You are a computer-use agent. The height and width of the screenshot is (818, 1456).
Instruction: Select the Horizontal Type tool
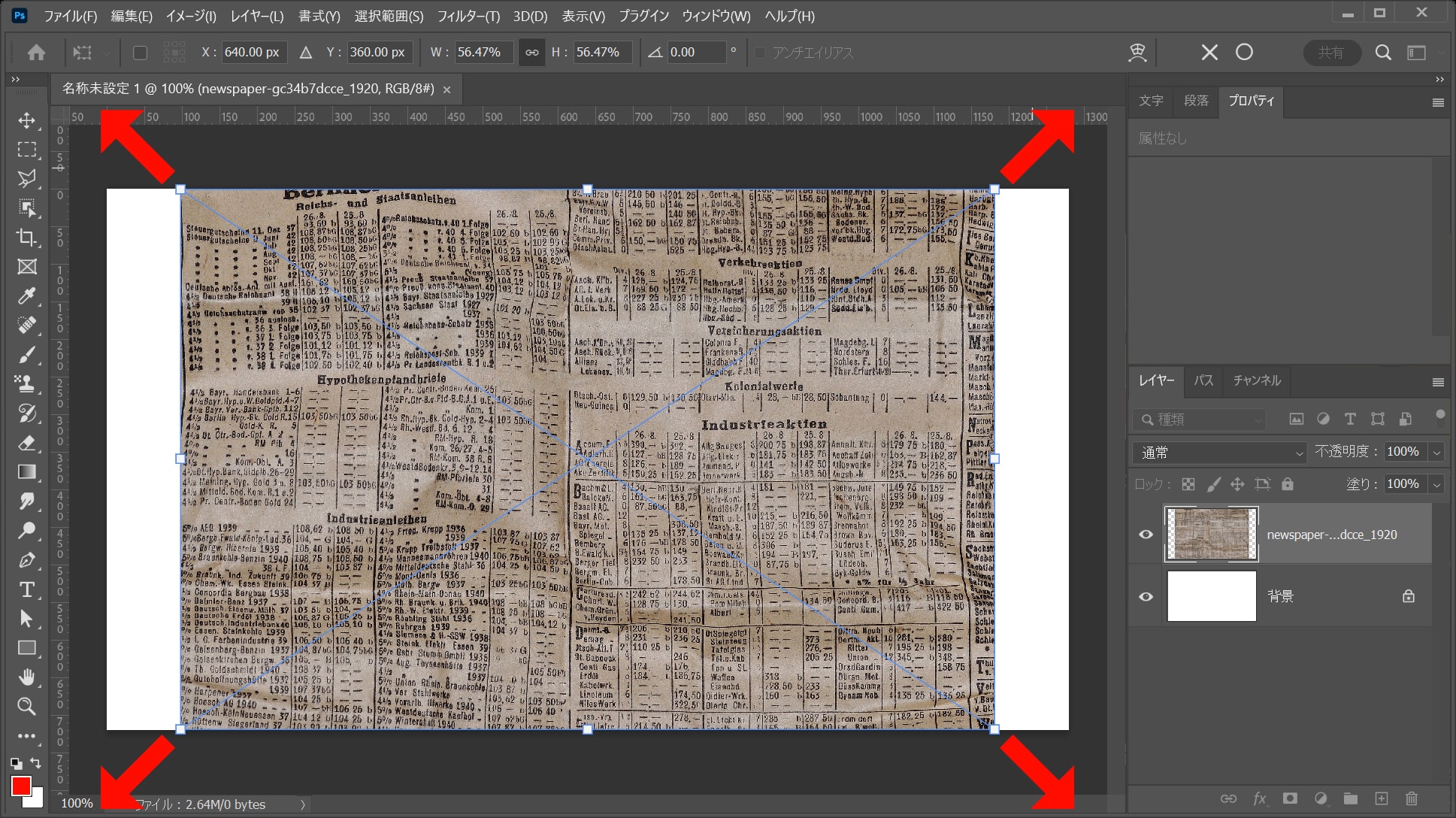coord(27,589)
